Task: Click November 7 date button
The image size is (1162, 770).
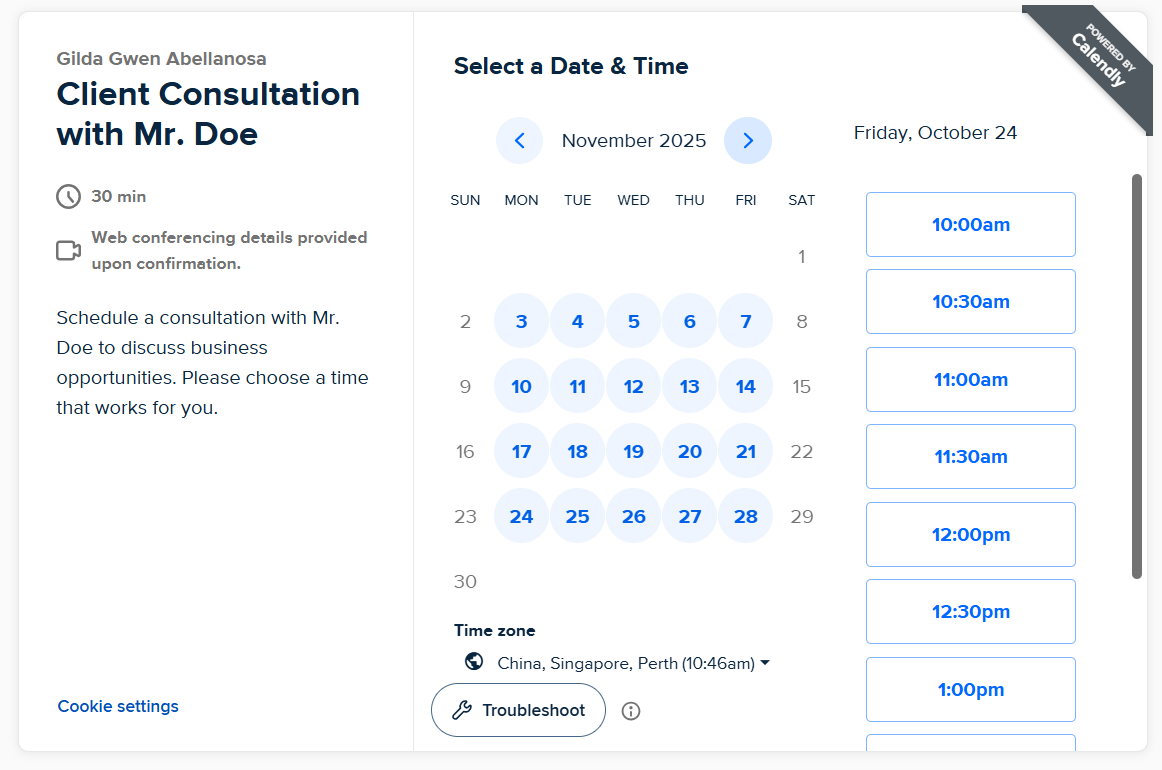Action: tap(746, 322)
